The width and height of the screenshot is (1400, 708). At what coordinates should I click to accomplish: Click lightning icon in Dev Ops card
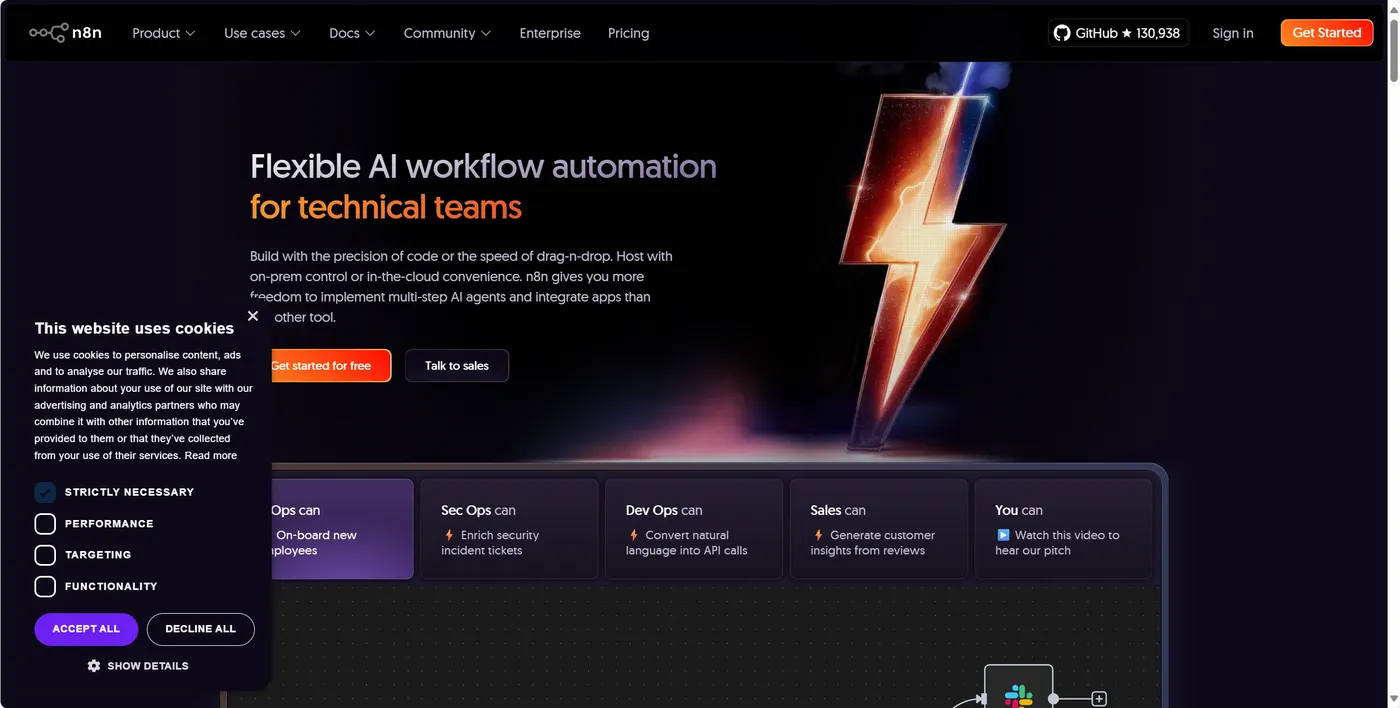coord(633,535)
